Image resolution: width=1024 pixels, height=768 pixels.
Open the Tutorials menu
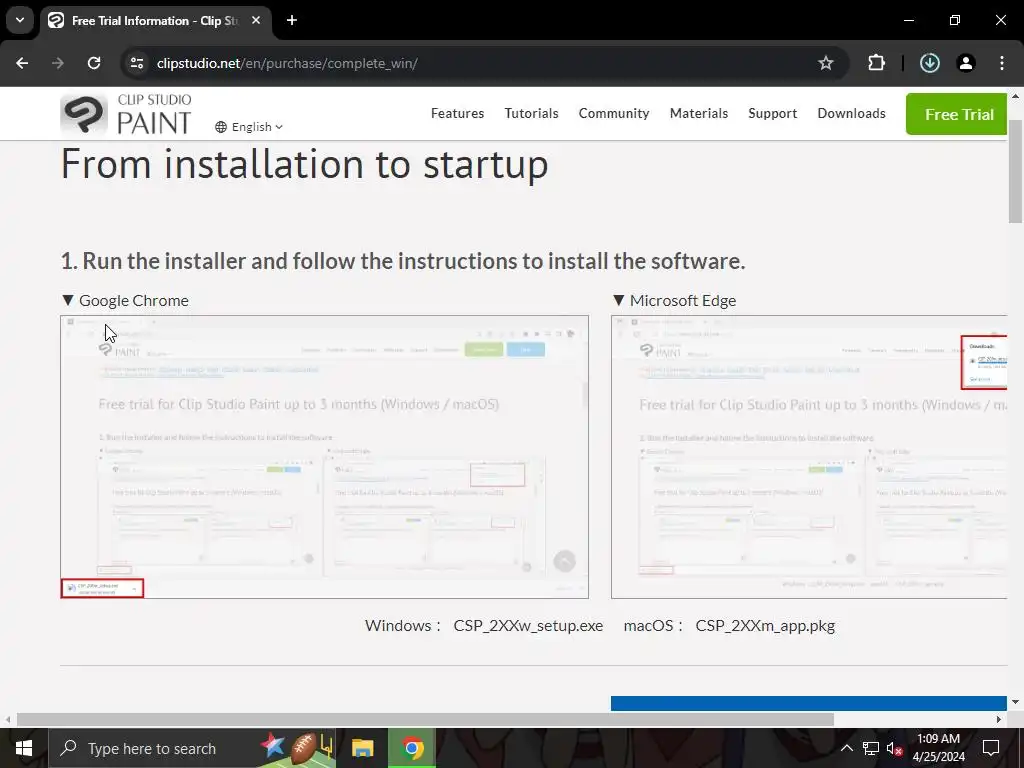(x=531, y=114)
